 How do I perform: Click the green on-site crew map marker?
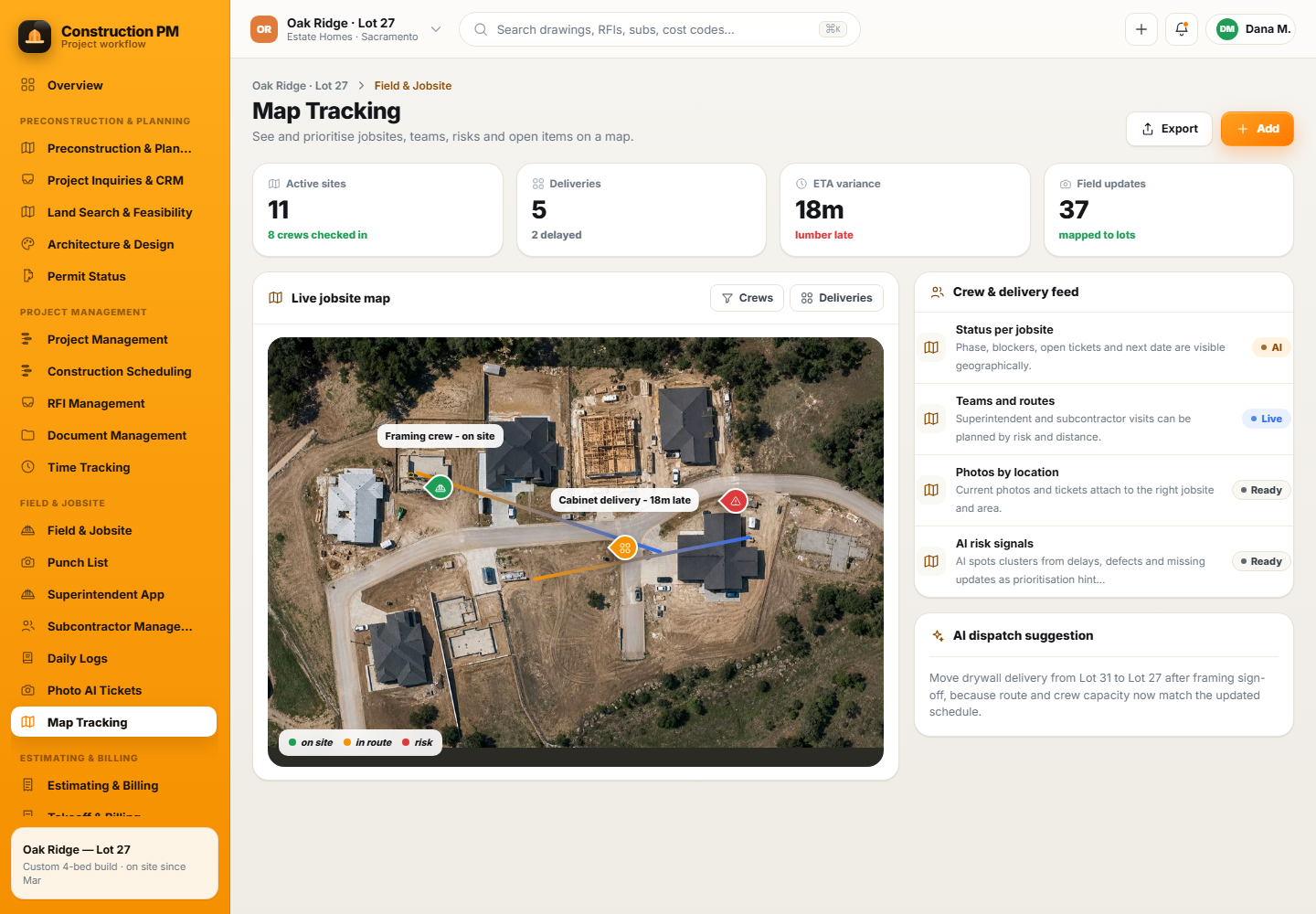click(x=440, y=488)
